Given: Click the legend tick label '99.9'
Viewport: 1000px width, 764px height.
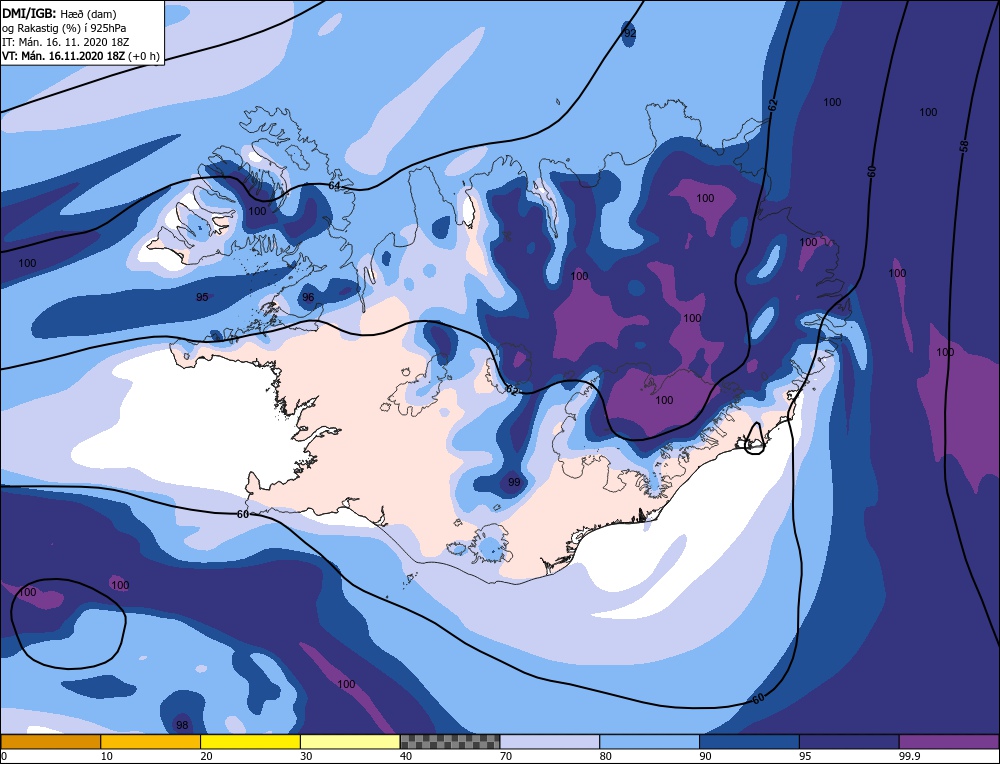Looking at the screenshot, I should pos(908,756).
